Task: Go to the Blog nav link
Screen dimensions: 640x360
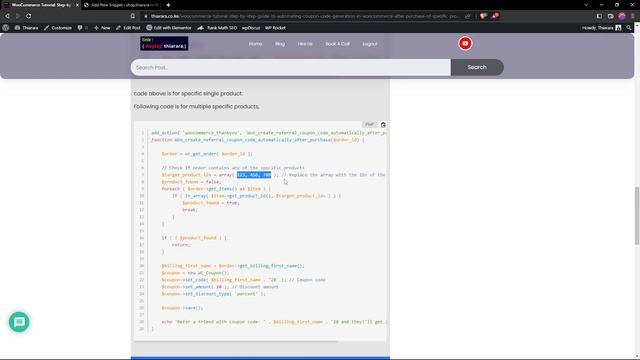Action: pos(280,44)
